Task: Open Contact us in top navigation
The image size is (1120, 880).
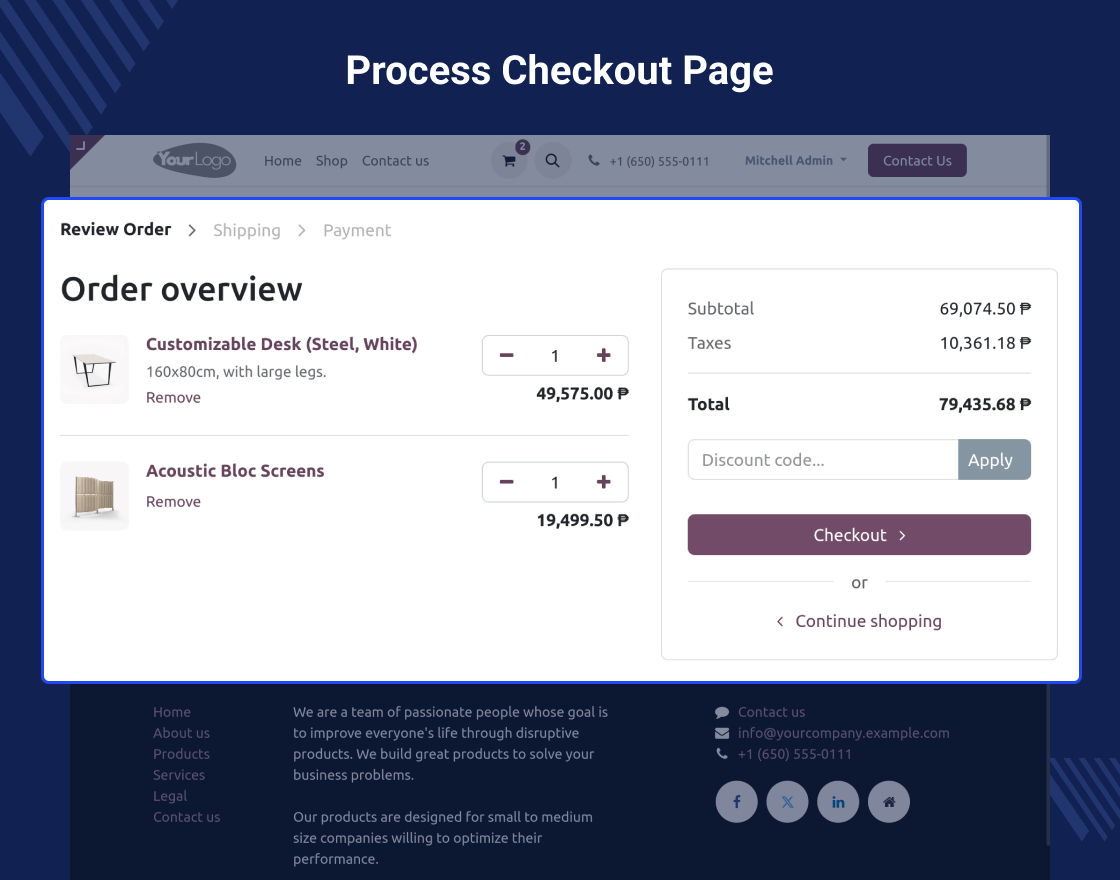Action: 395,161
